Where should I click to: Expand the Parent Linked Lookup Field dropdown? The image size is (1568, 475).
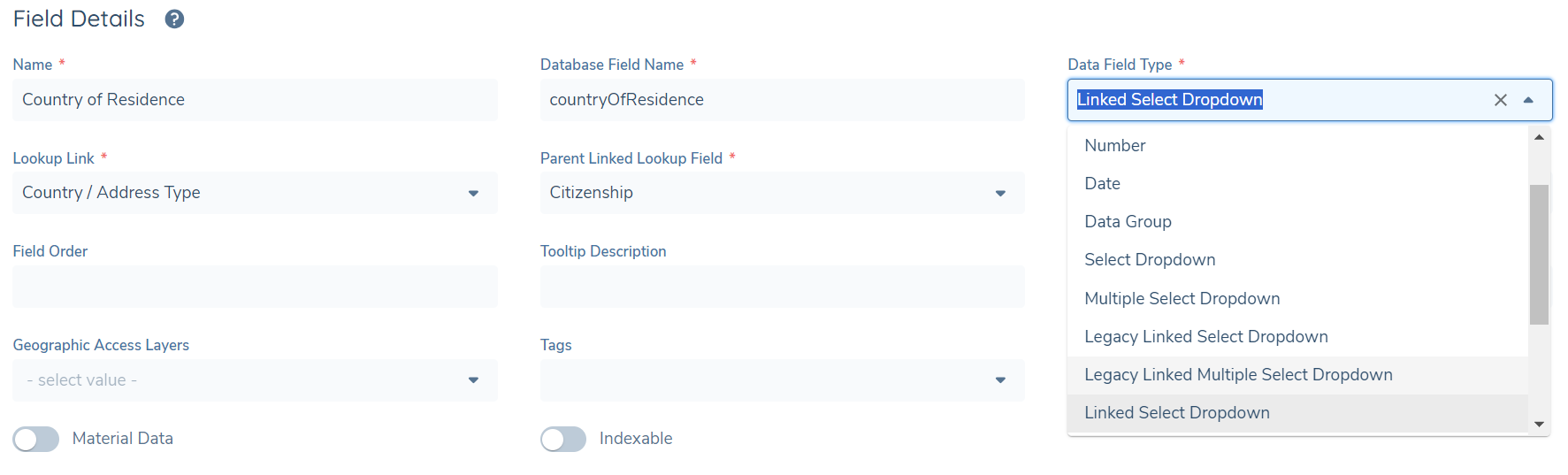pyautogui.click(x=1000, y=193)
